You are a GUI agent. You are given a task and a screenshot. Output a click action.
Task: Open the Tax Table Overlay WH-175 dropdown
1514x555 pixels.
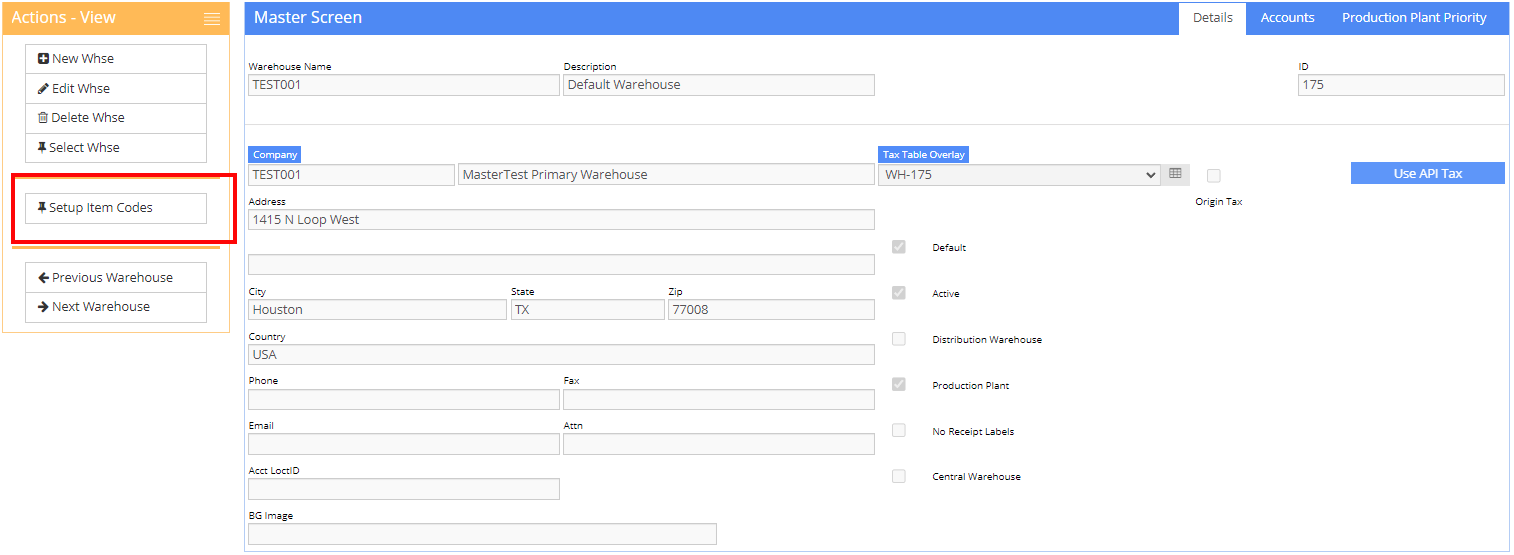(1019, 175)
